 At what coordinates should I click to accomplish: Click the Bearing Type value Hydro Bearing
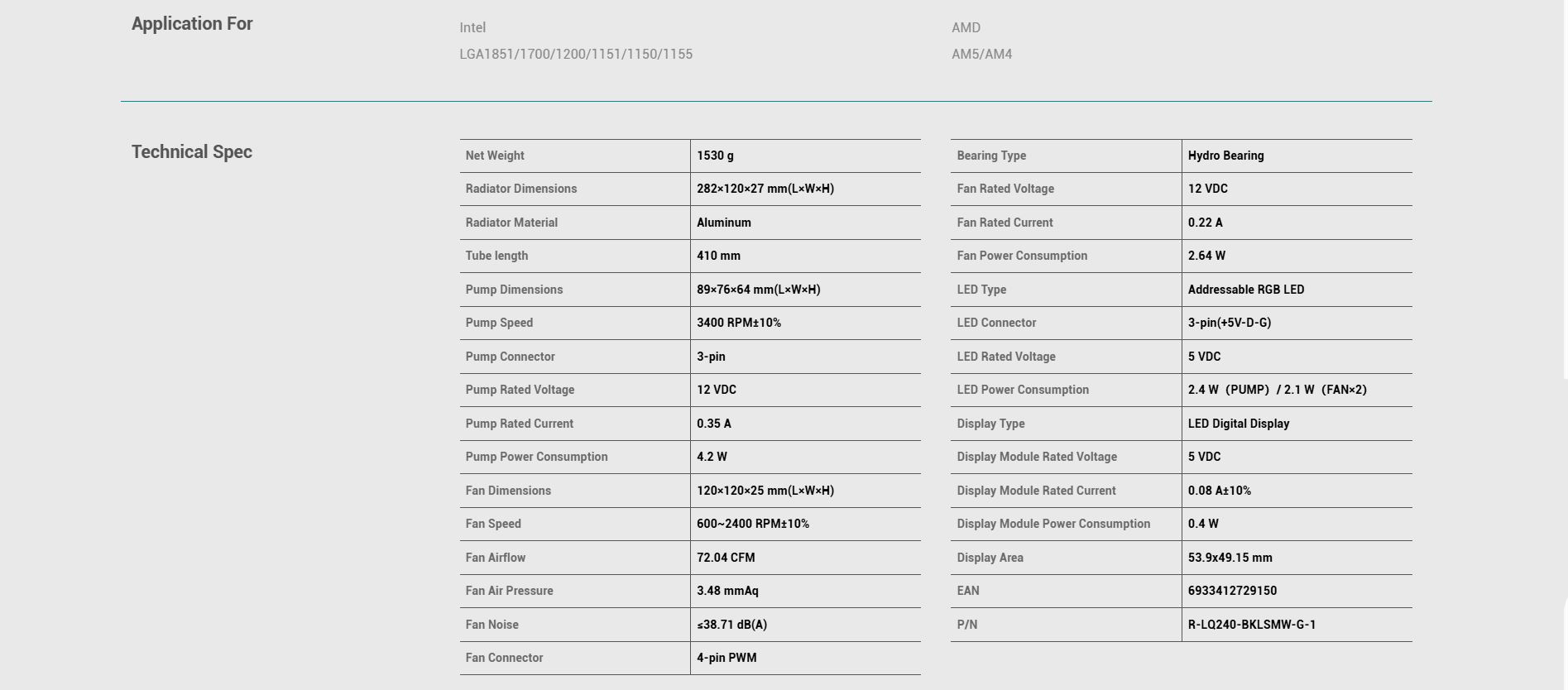1225,156
